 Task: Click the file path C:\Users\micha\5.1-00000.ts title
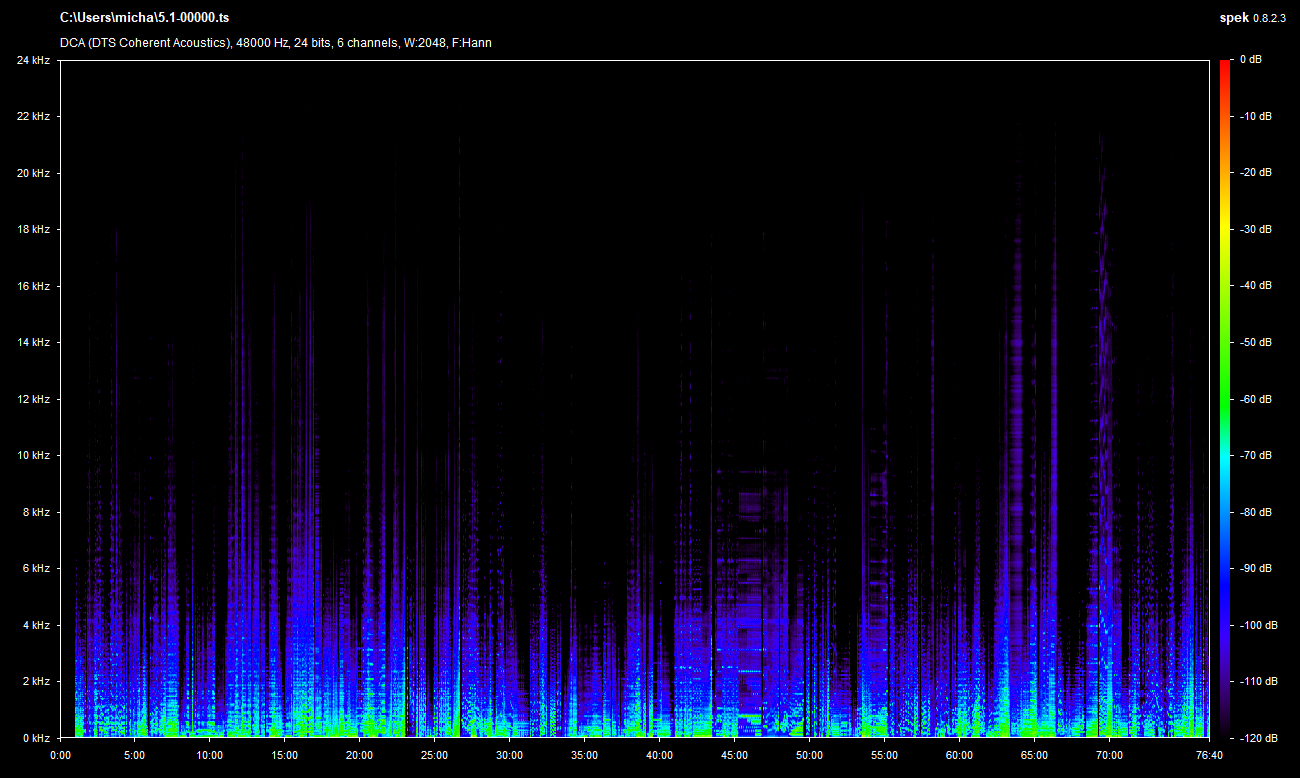[144, 18]
